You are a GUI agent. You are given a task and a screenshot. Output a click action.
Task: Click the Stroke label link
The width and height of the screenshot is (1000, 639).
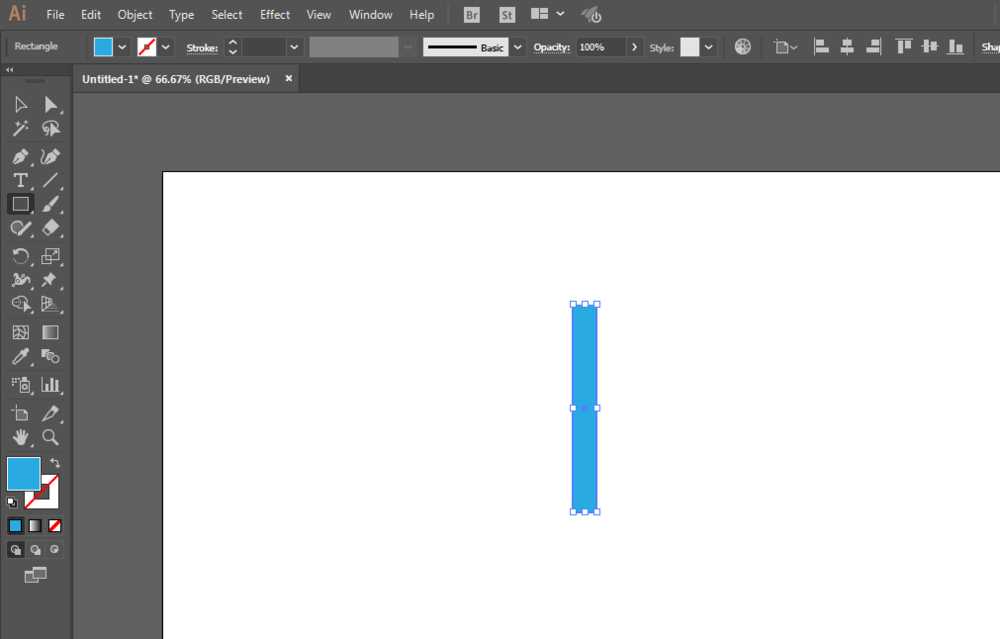click(x=202, y=48)
